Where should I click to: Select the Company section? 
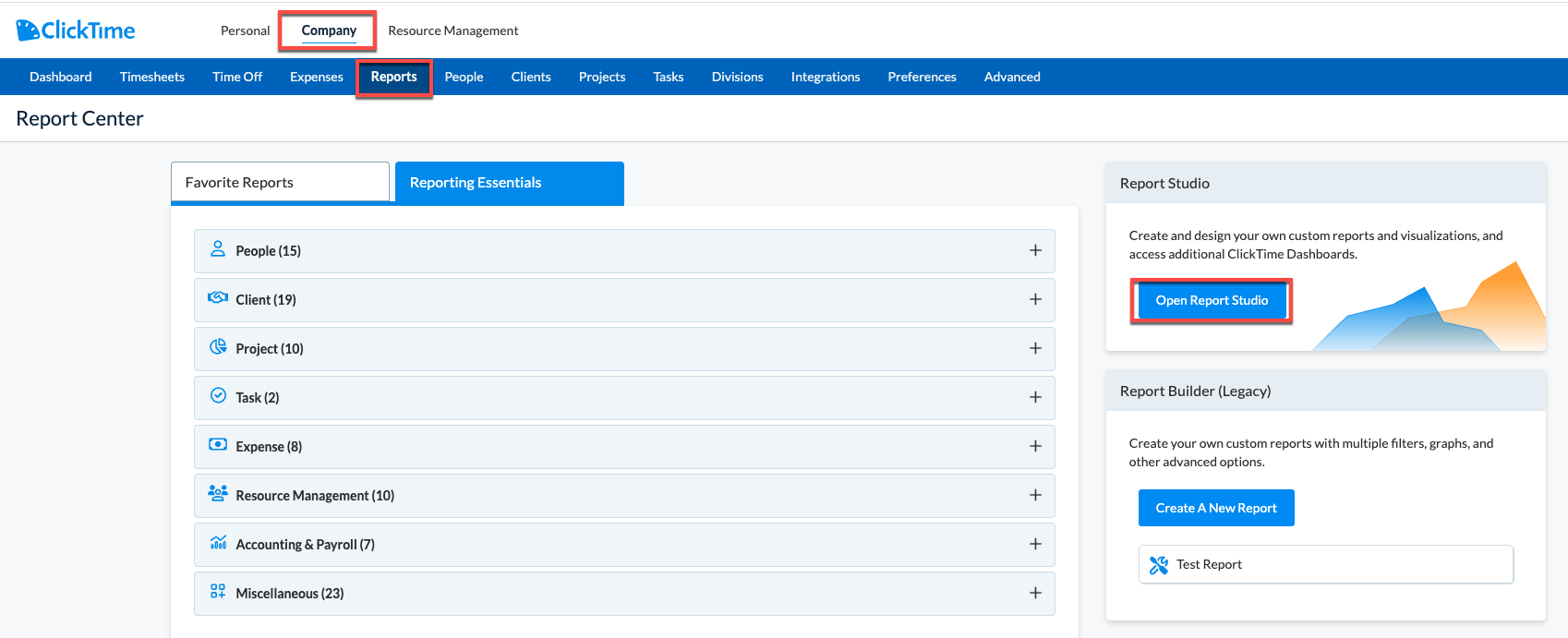[329, 30]
